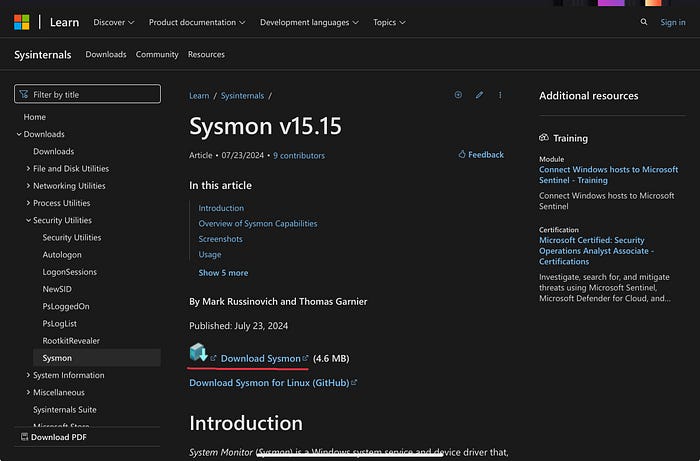Click the Download PDF icon

25,437
